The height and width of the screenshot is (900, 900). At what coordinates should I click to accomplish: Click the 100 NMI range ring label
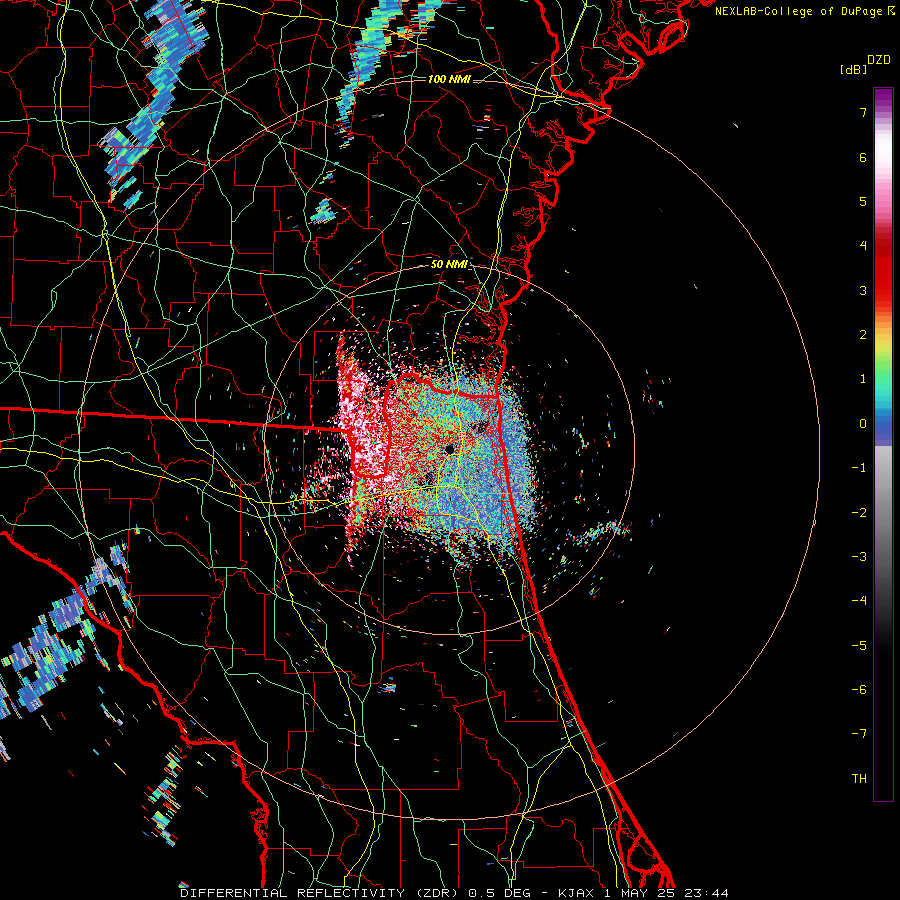(449, 79)
